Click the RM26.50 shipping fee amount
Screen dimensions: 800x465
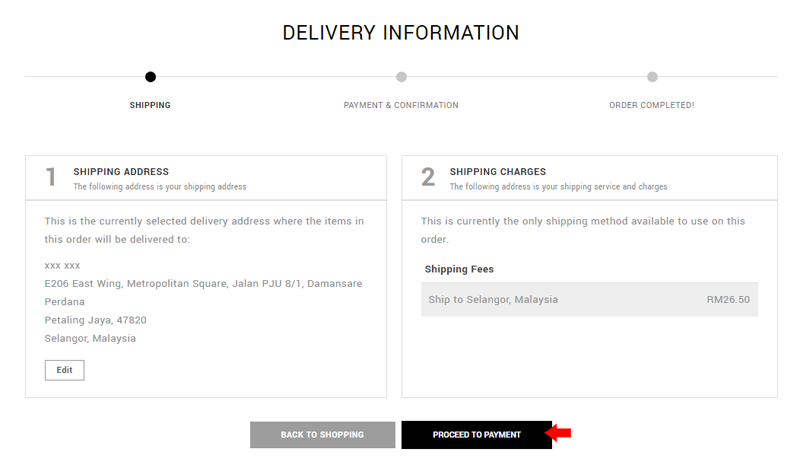point(728,300)
